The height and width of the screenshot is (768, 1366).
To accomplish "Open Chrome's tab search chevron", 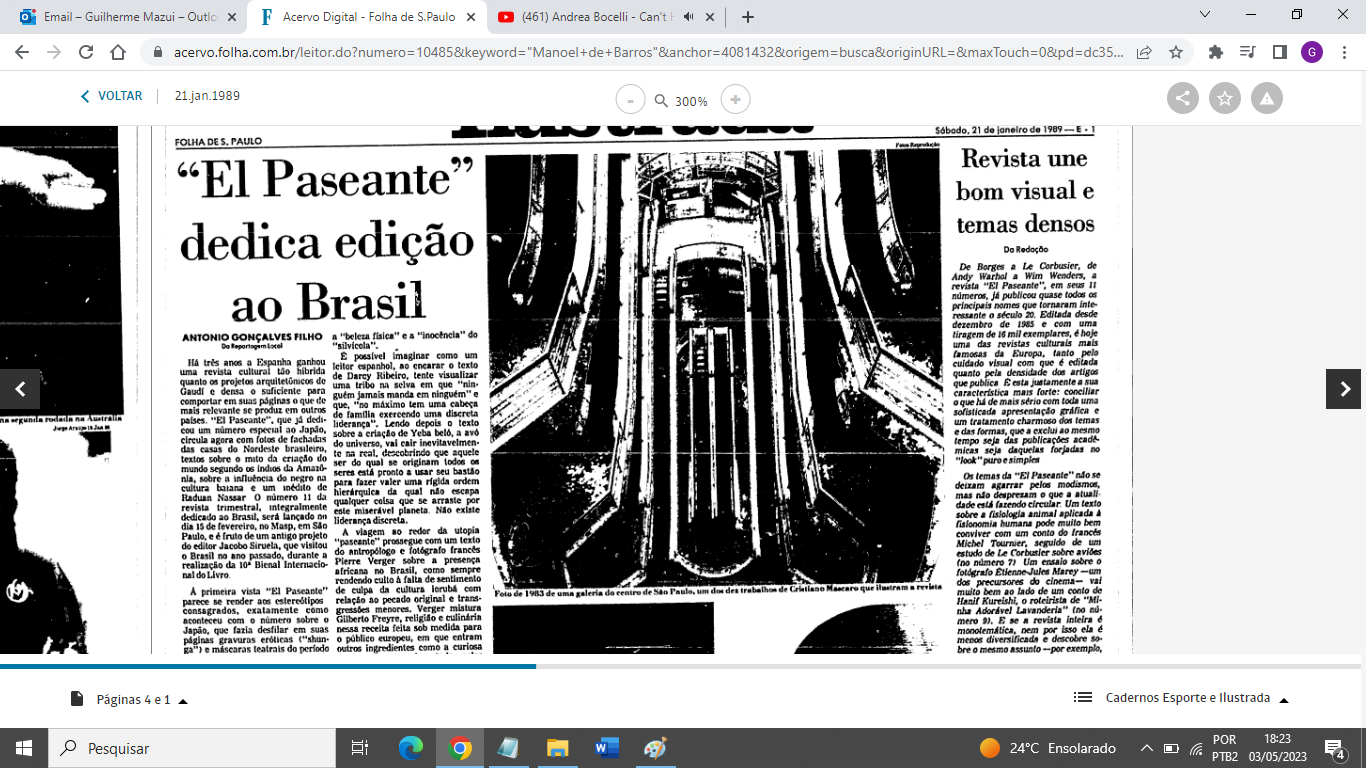I will click(x=1207, y=15).
